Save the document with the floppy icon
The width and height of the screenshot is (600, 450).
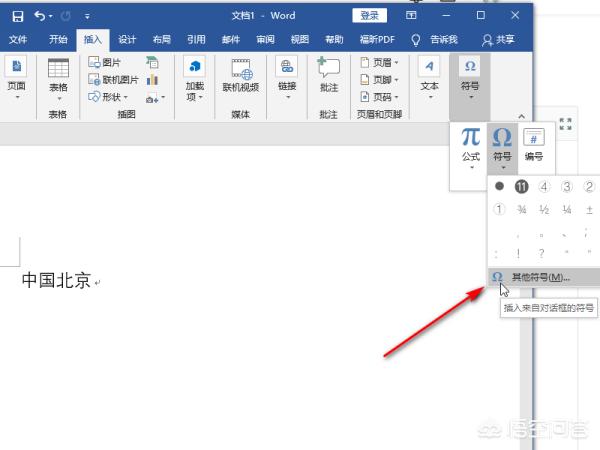tap(18, 16)
